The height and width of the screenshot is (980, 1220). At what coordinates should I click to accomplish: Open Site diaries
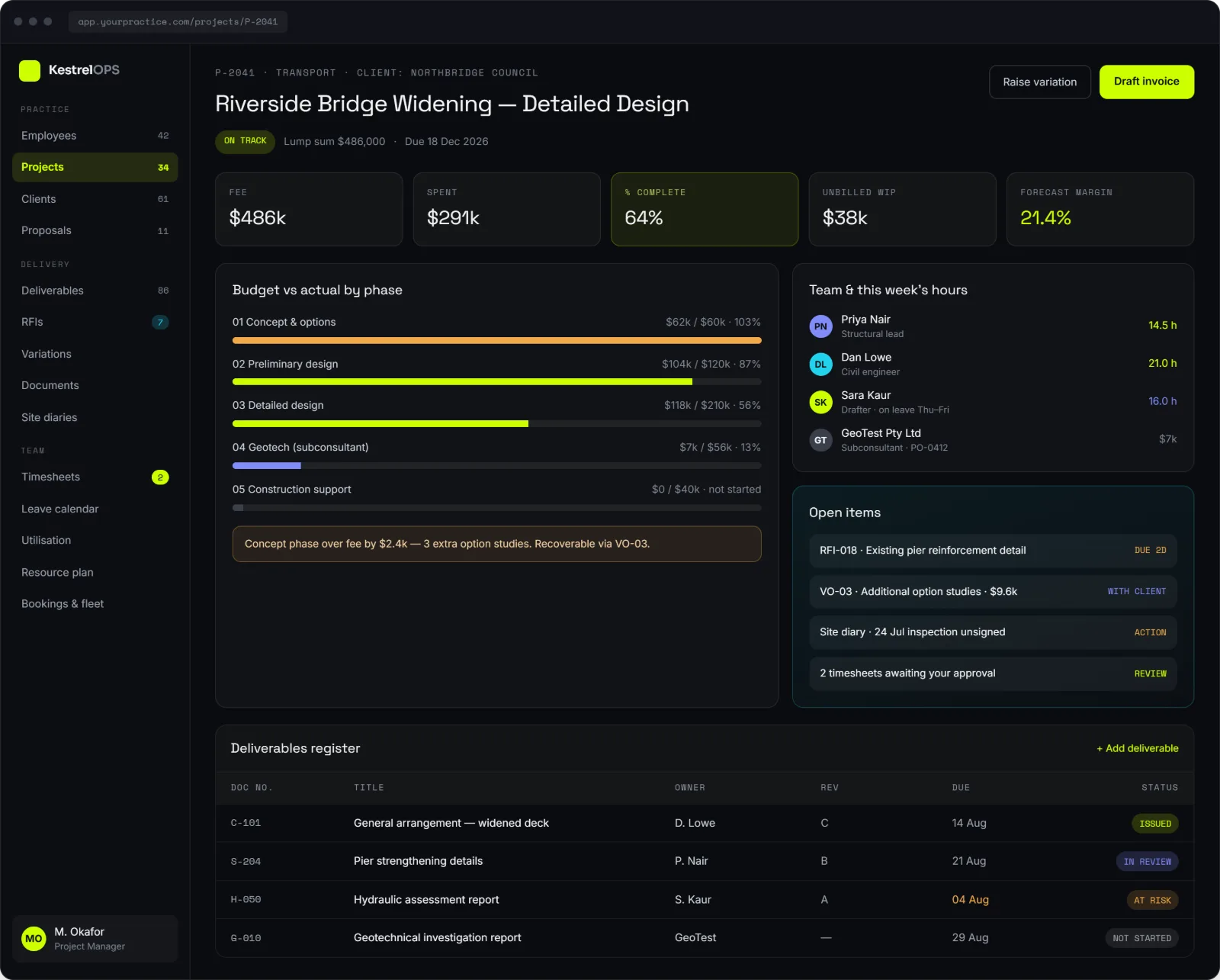point(95,417)
